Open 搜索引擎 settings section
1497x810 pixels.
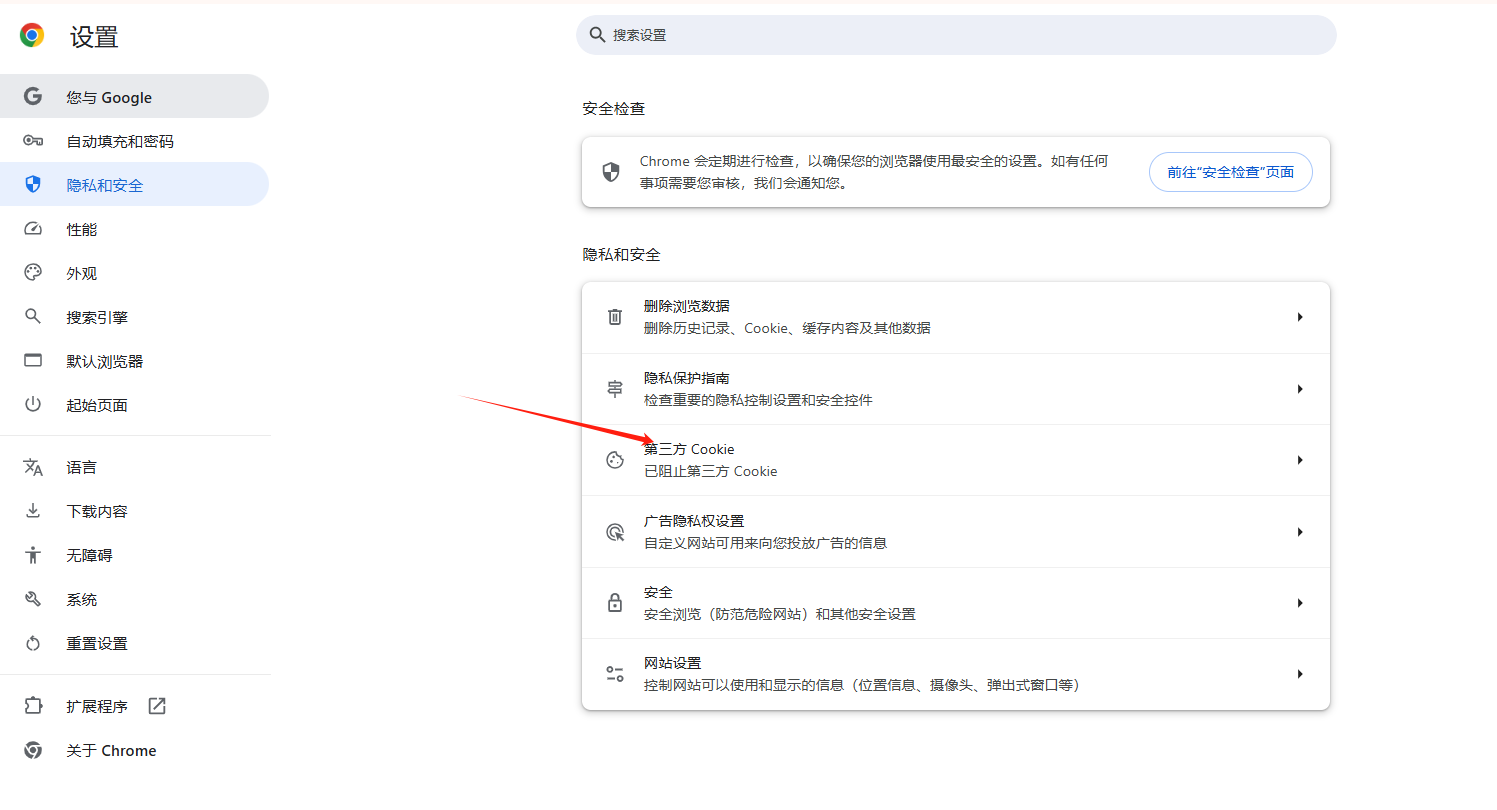click(x=134, y=317)
